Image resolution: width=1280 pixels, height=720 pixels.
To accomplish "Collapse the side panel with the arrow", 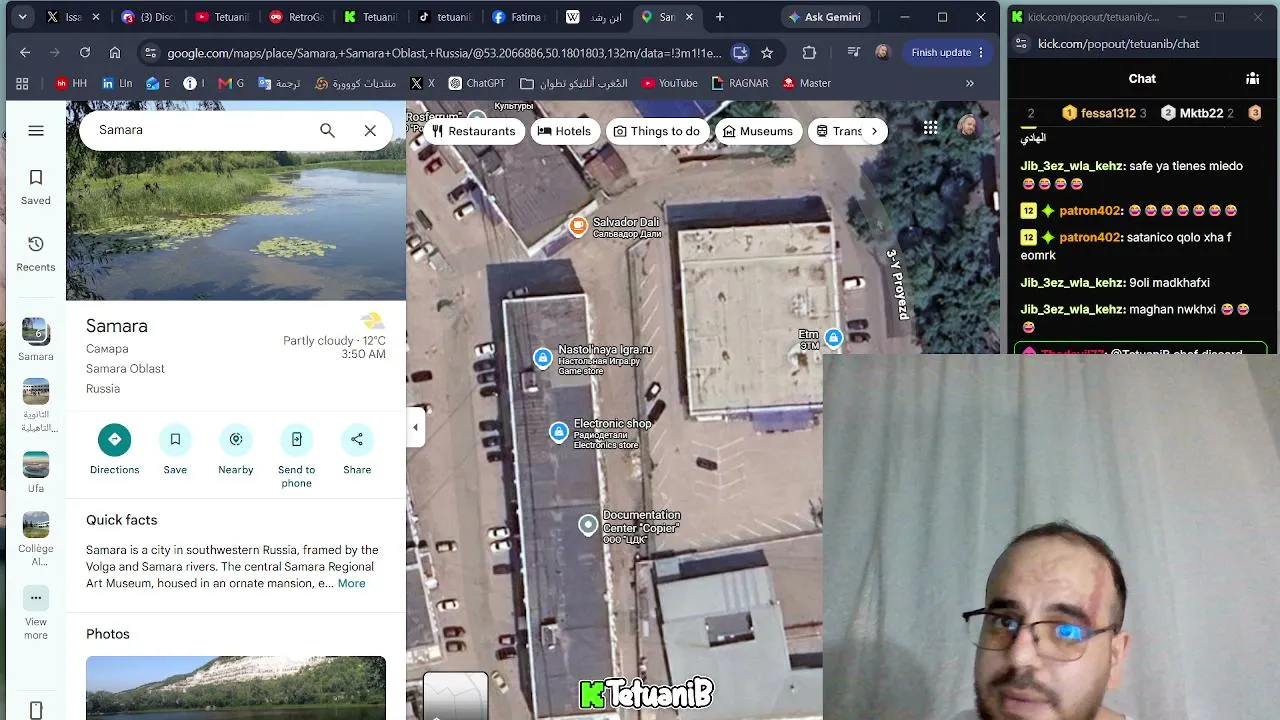I will click(x=415, y=428).
